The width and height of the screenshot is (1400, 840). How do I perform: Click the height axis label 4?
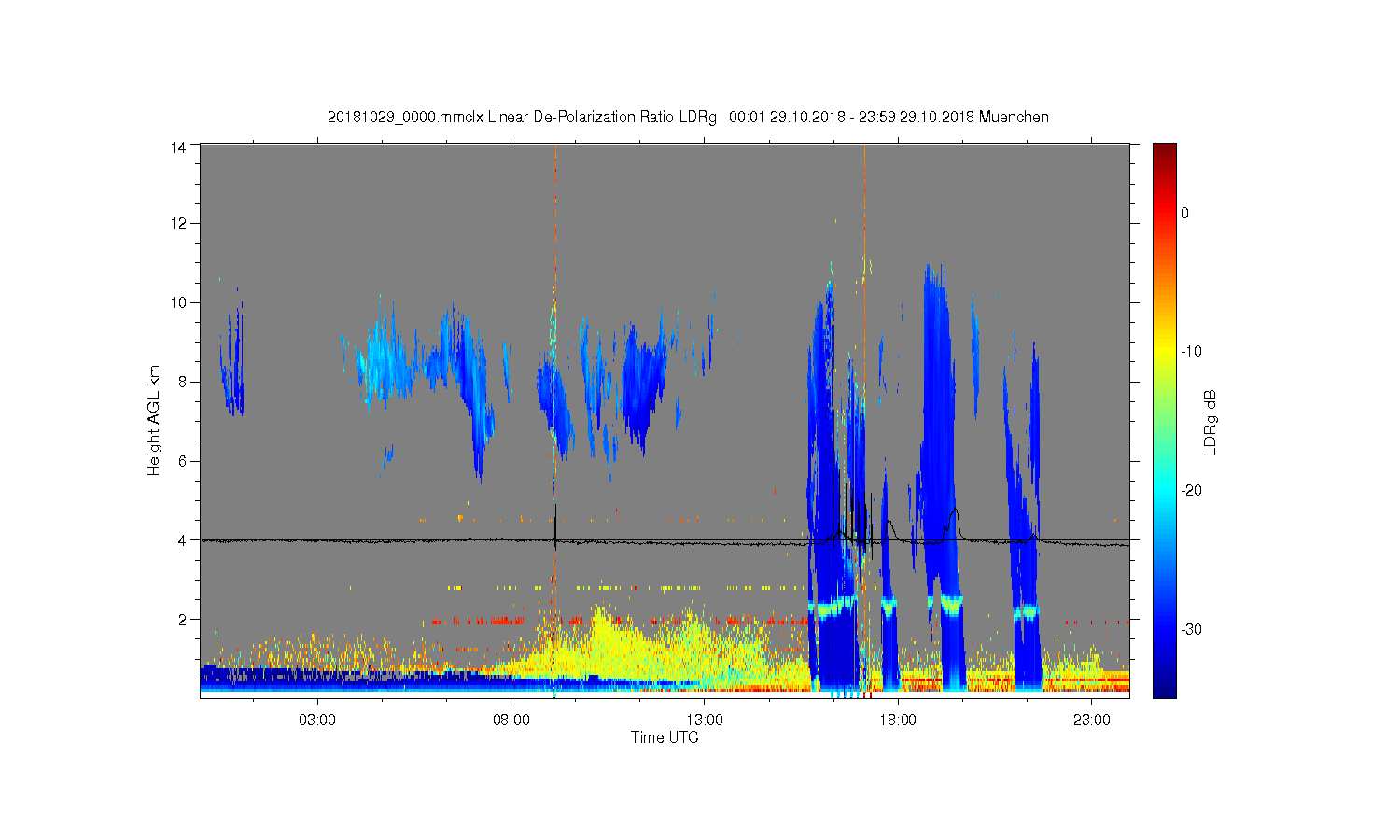point(182,540)
